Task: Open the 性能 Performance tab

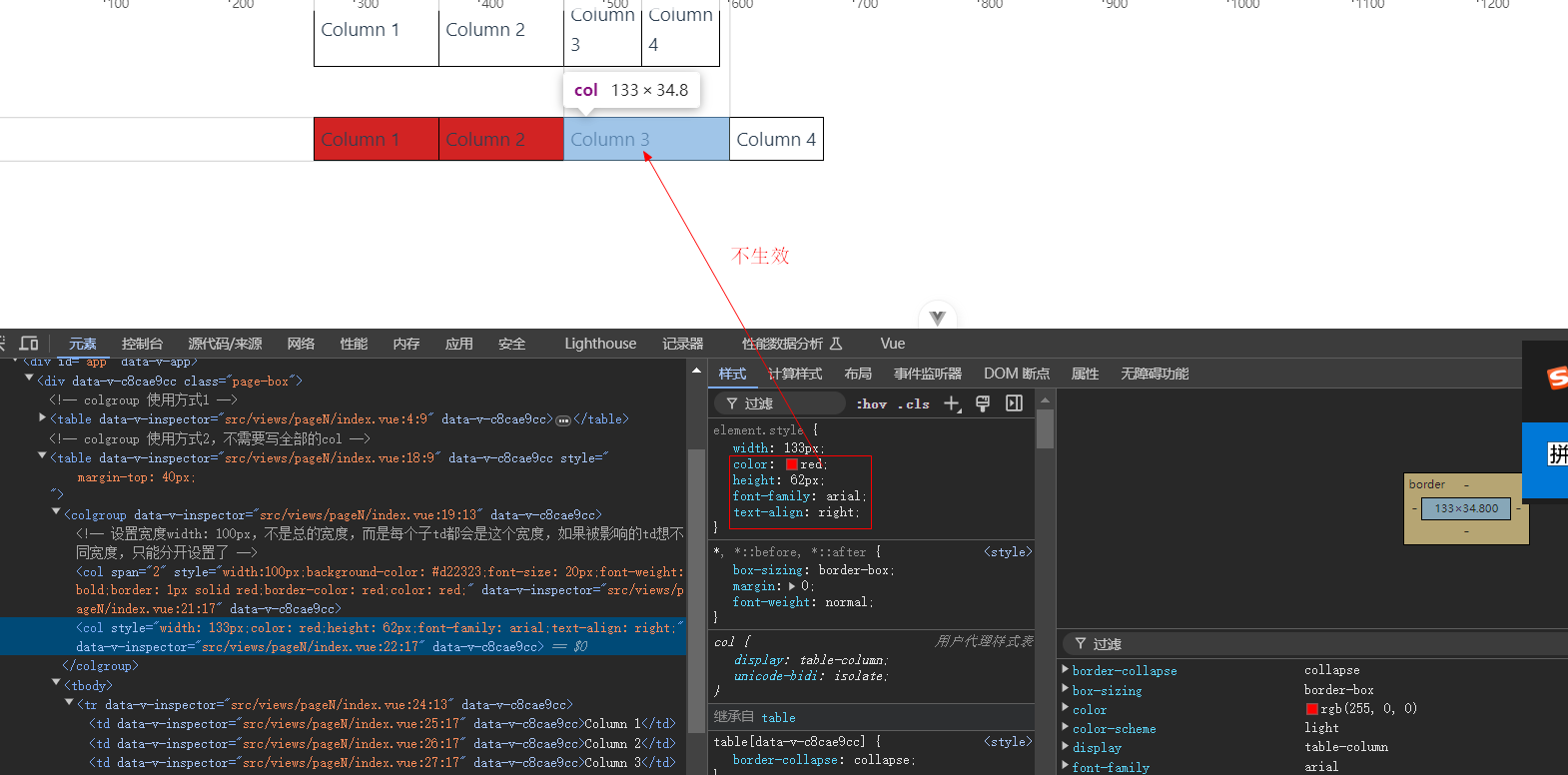Action: coord(354,344)
